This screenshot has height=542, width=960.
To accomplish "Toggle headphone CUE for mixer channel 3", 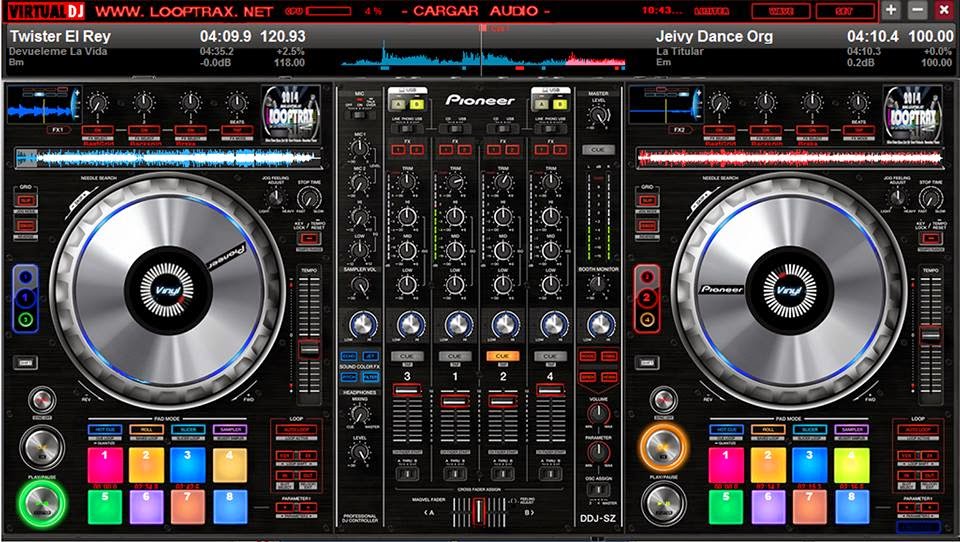I will pos(407,356).
